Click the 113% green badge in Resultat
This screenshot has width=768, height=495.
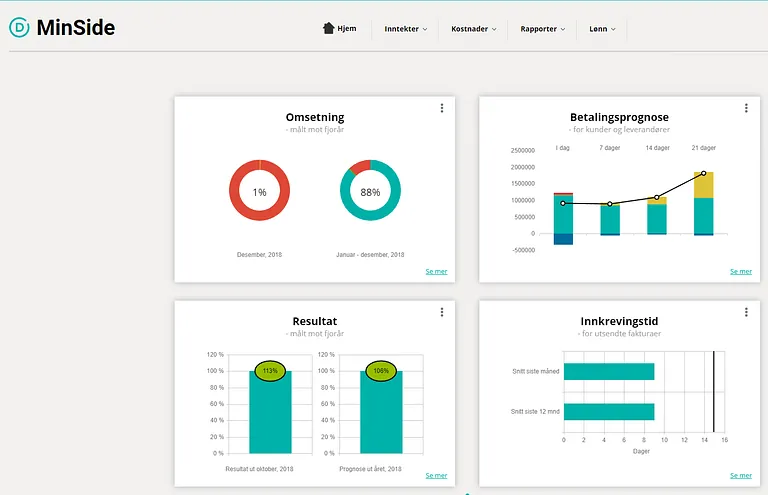pyautogui.click(x=270, y=371)
